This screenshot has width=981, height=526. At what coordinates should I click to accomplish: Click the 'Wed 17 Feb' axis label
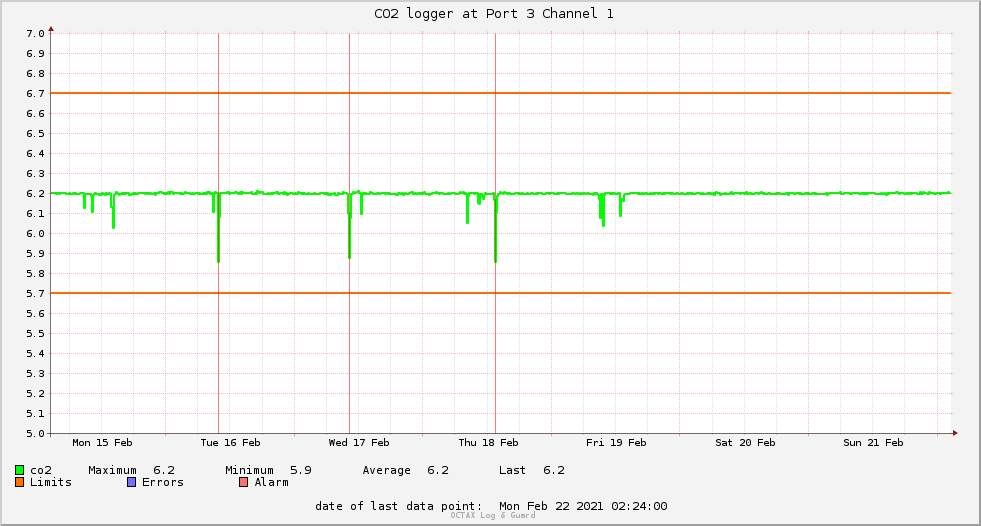click(358, 443)
